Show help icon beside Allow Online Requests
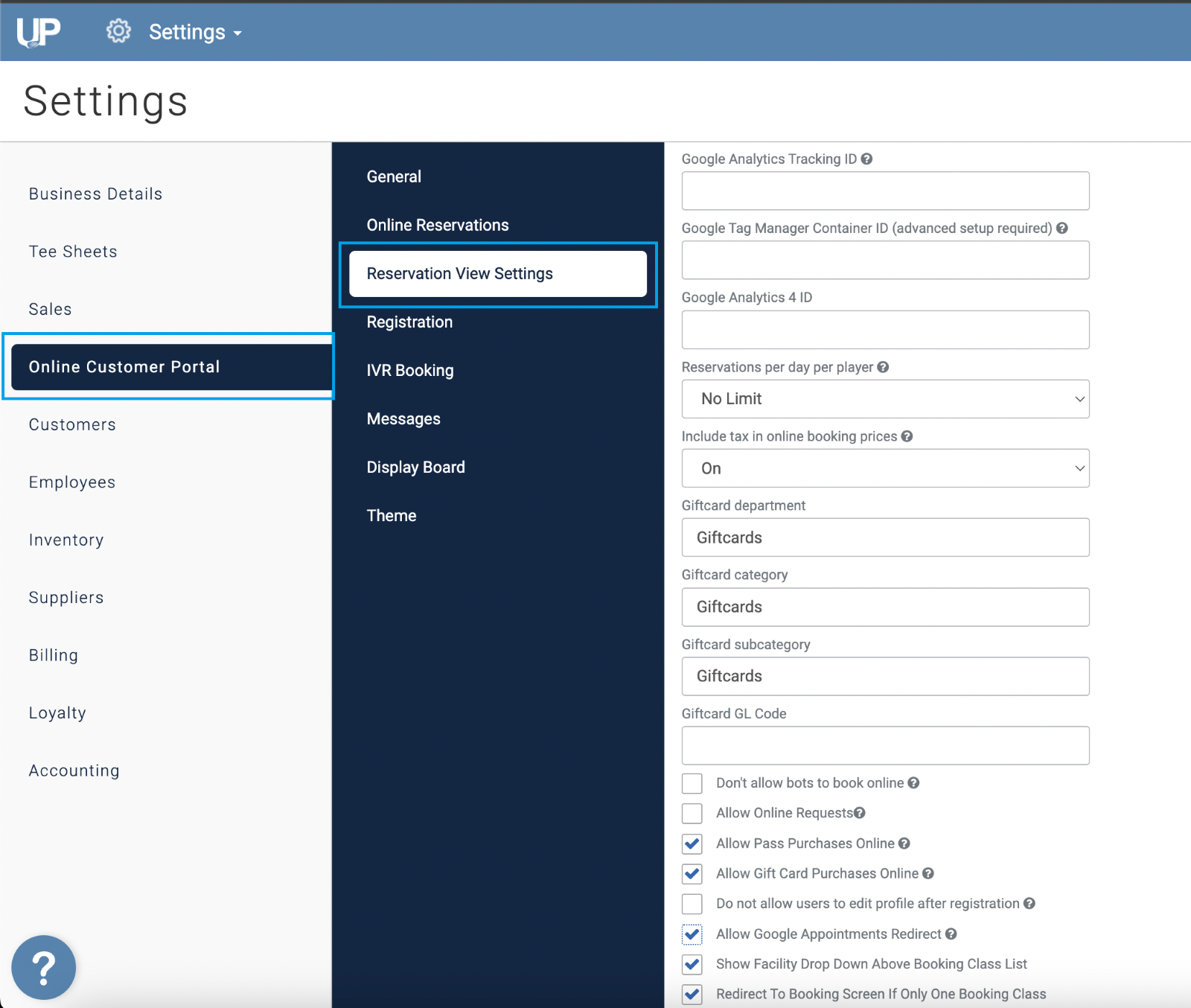The height and width of the screenshot is (1008, 1191). (860, 813)
